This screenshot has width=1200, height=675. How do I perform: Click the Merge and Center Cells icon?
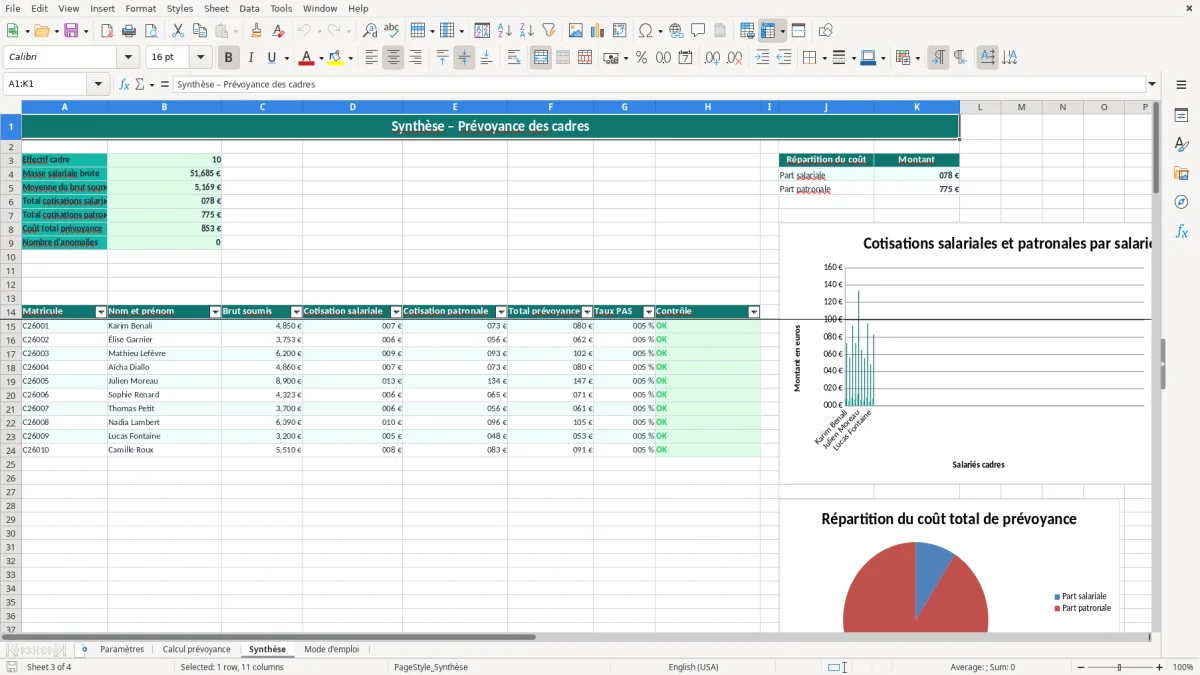tap(541, 58)
